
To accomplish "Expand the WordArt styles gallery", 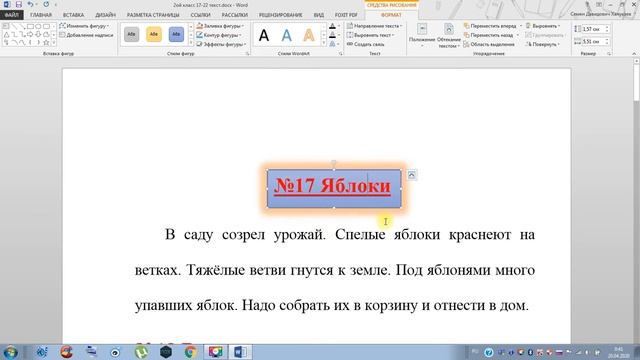I will pos(324,43).
